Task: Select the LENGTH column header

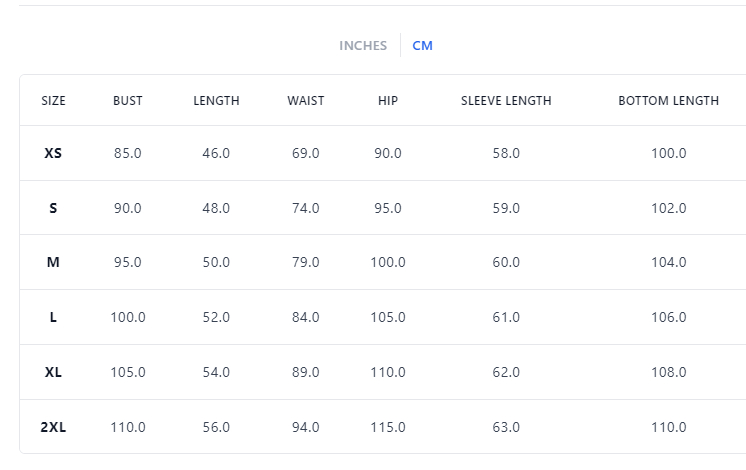Action: point(216,101)
